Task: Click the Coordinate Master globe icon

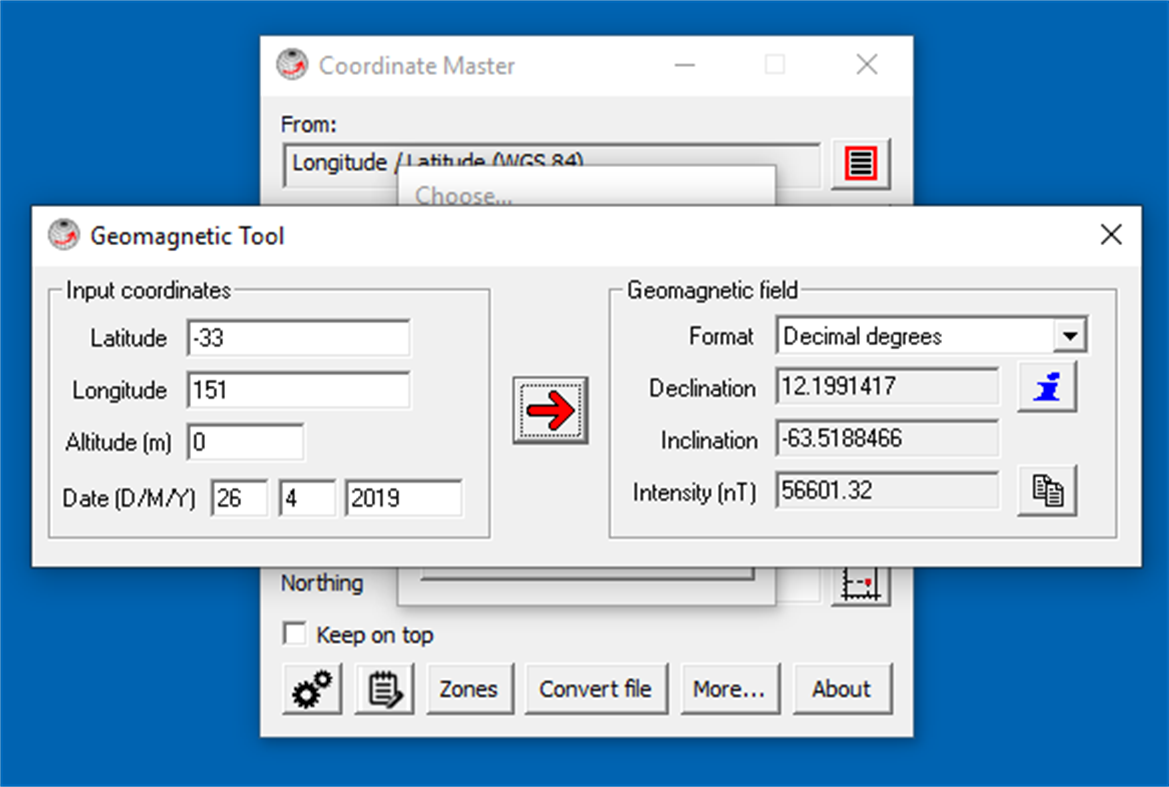Action: coord(291,64)
